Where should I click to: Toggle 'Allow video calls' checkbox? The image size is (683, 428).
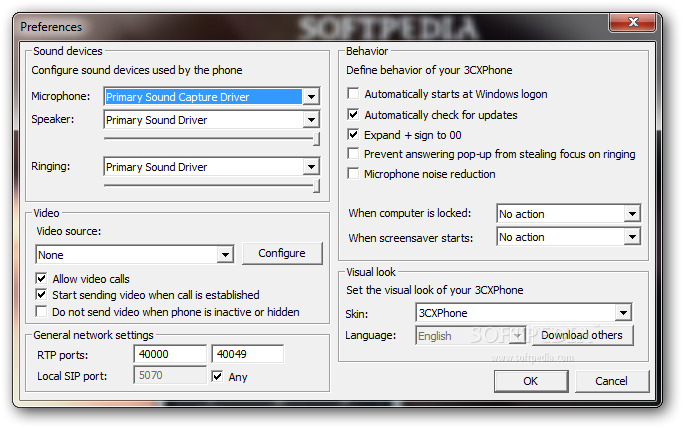pyautogui.click(x=41, y=278)
